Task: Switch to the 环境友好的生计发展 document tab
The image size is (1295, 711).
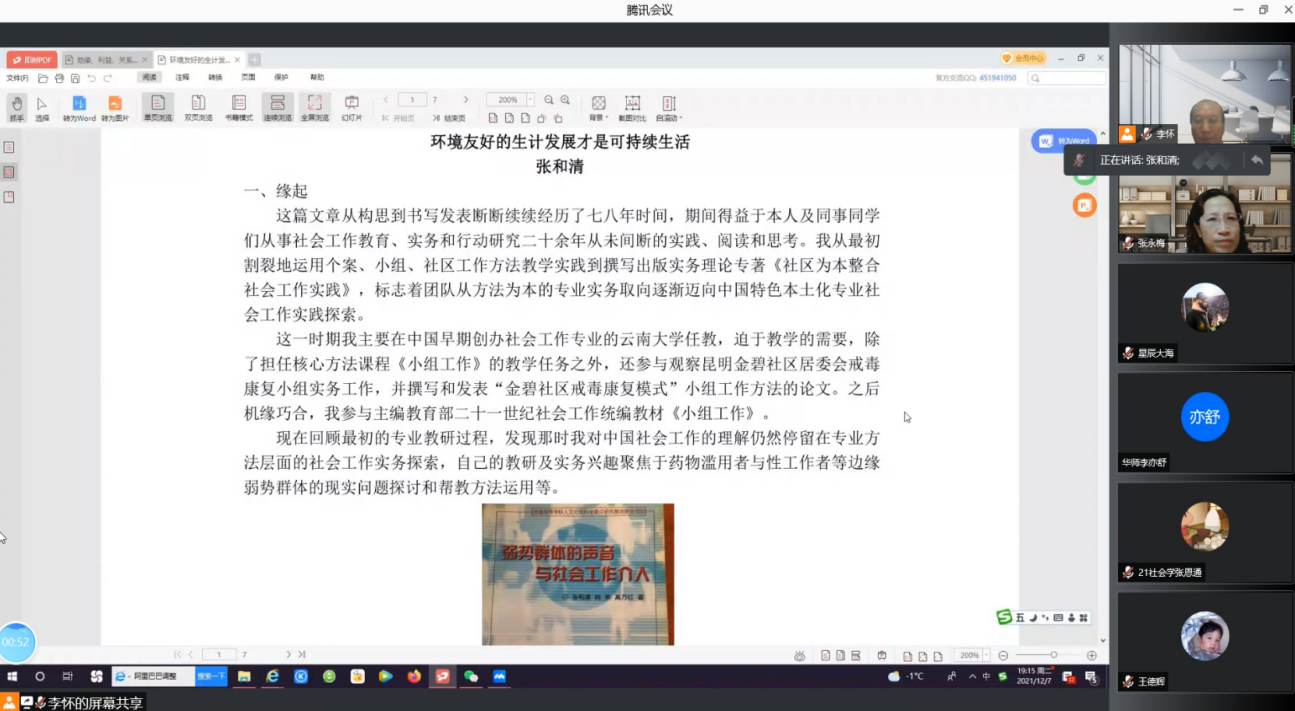Action: pyautogui.click(x=198, y=60)
